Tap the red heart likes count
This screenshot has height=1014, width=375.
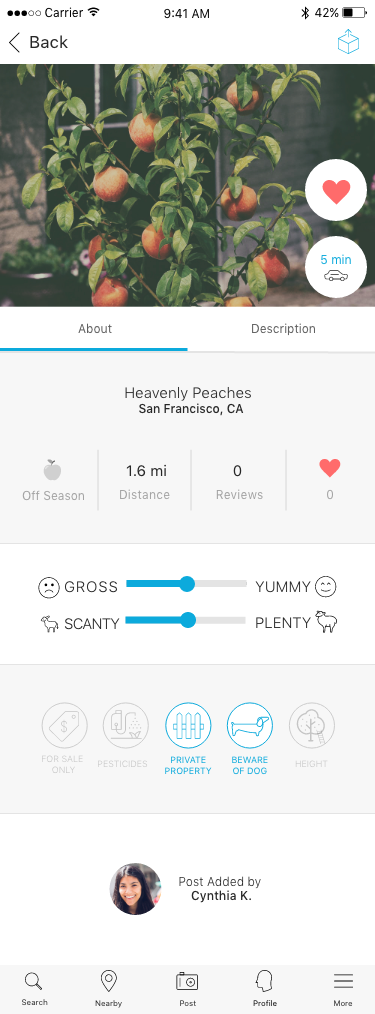tap(330, 480)
